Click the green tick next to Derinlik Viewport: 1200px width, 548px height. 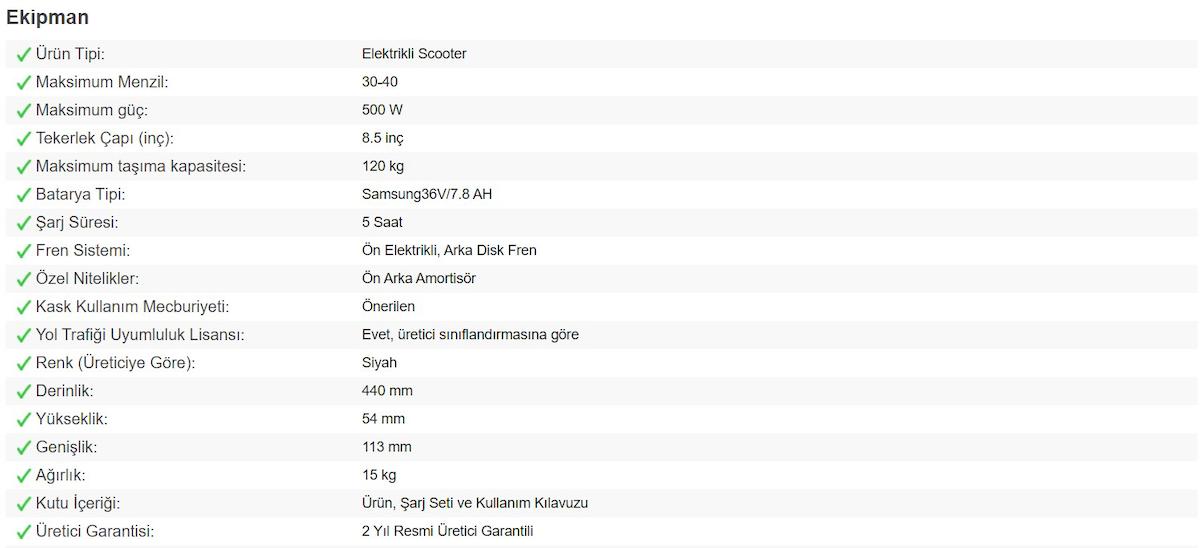click(x=23, y=391)
